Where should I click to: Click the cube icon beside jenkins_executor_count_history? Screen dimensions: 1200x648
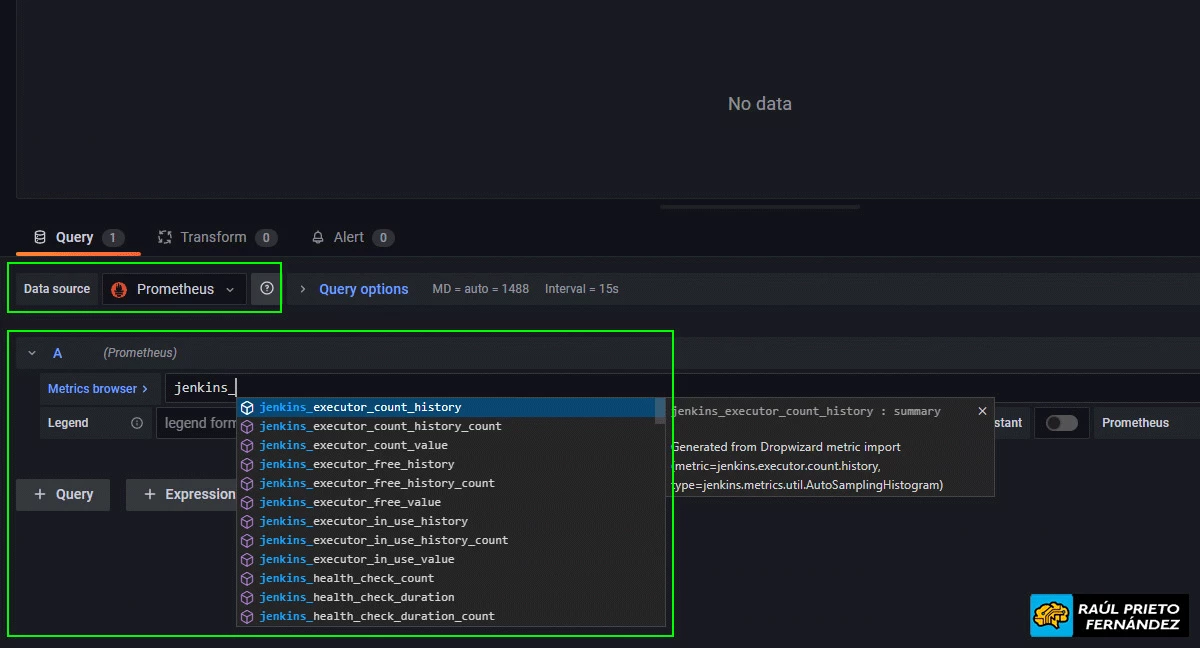(247, 408)
